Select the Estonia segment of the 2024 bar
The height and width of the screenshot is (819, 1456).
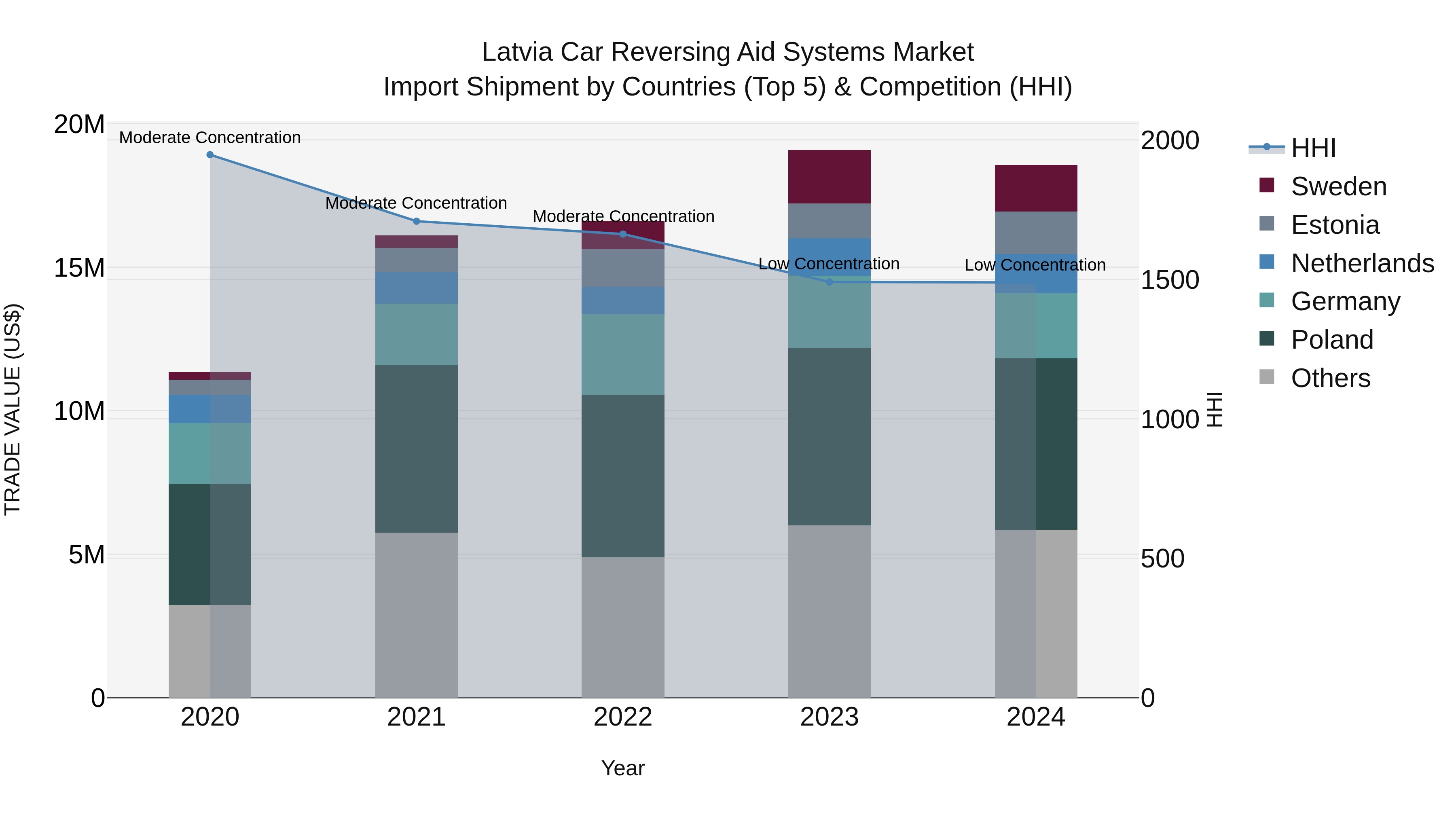click(x=1035, y=233)
